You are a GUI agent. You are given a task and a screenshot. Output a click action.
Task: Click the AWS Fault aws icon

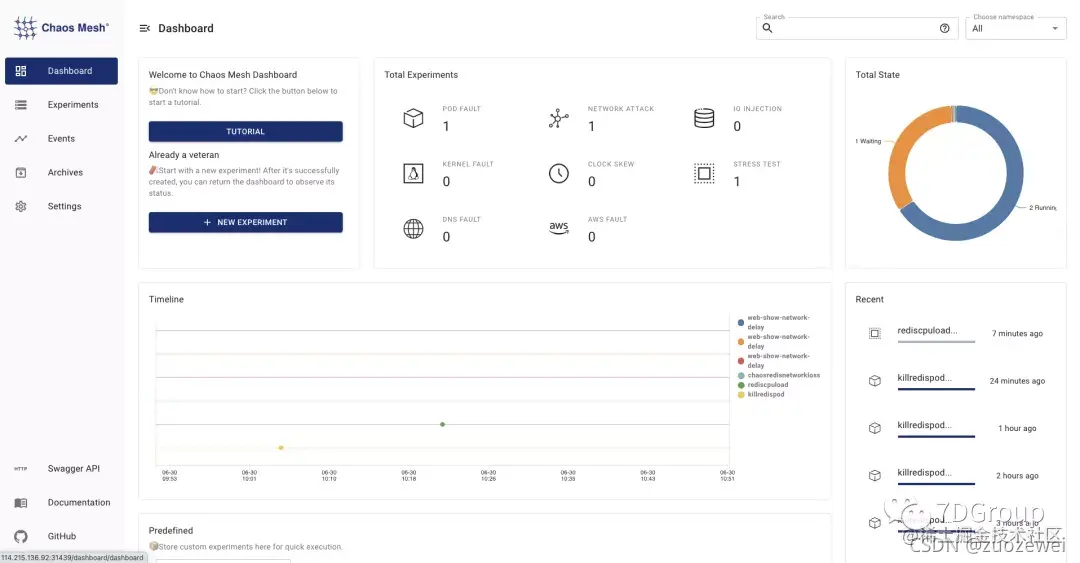[x=559, y=227]
